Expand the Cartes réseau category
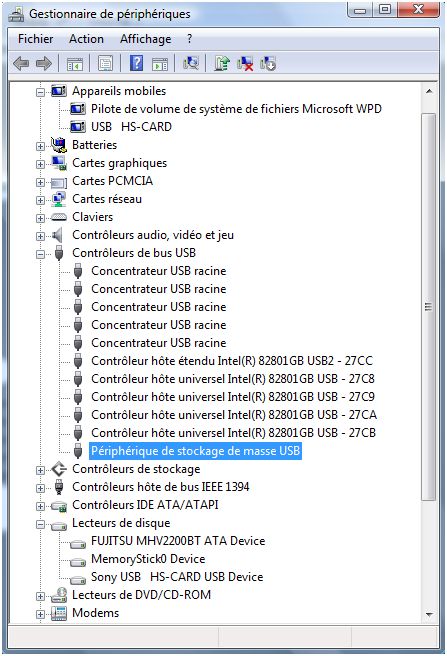The width and height of the screenshot is (447, 656). 40,200
